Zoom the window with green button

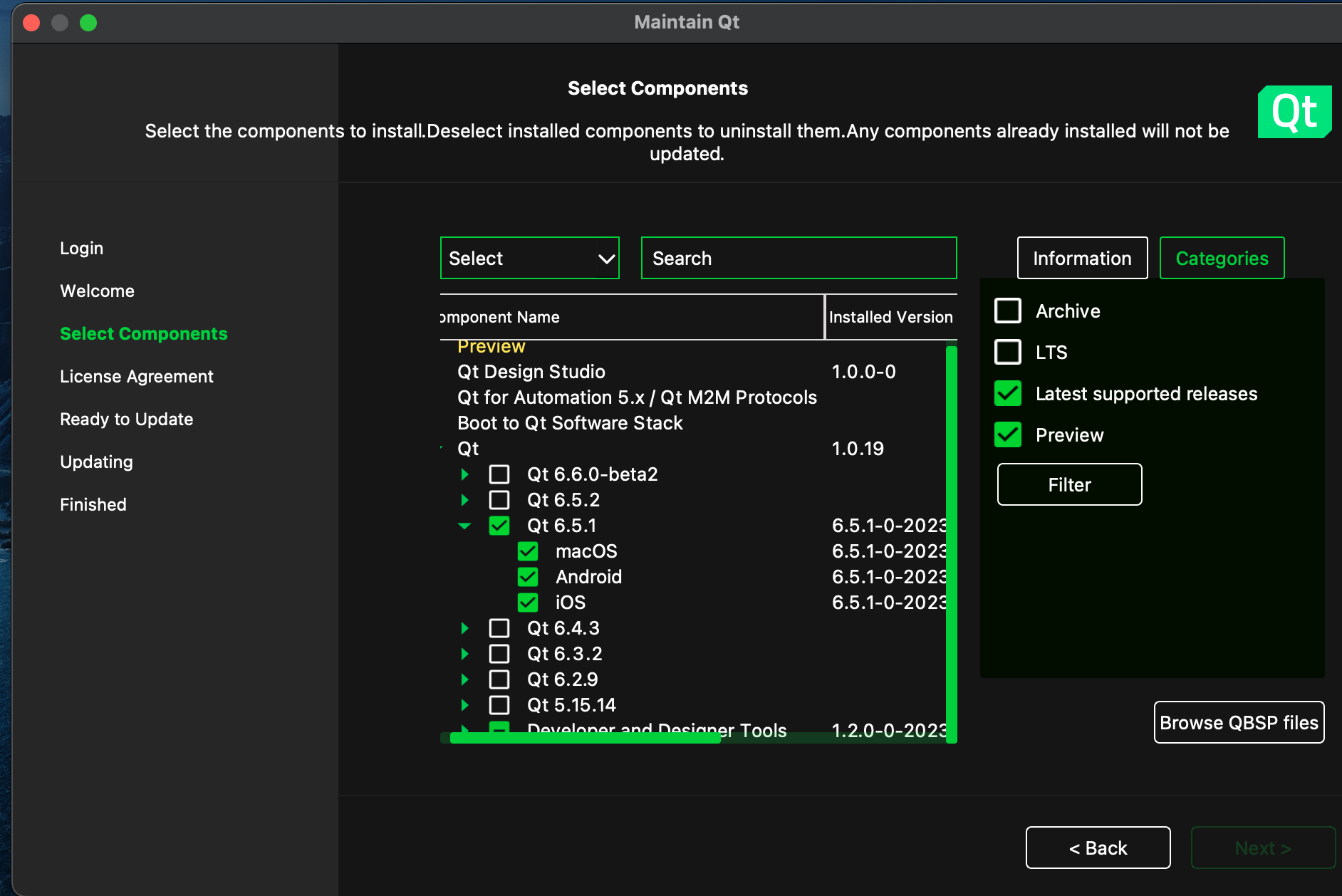coord(88,23)
